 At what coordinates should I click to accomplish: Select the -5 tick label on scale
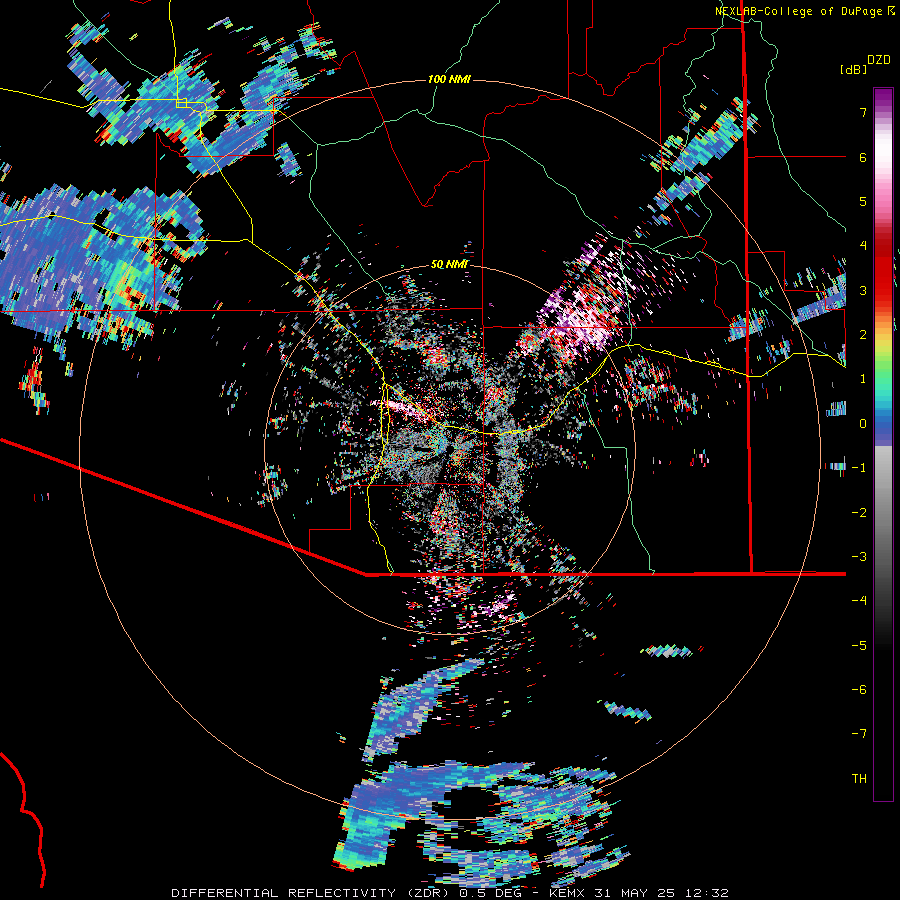pyautogui.click(x=859, y=646)
